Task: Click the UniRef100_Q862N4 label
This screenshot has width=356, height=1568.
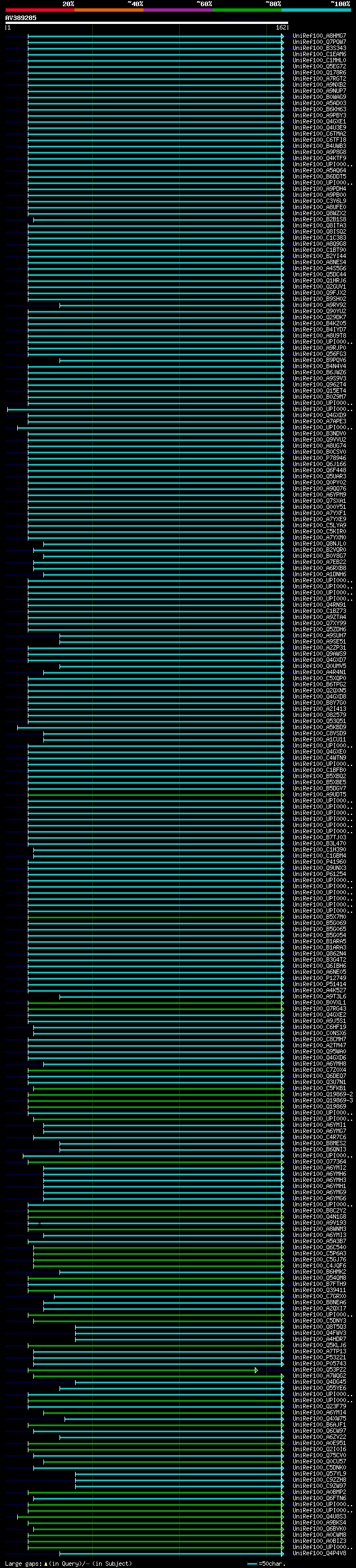Action: [319, 954]
